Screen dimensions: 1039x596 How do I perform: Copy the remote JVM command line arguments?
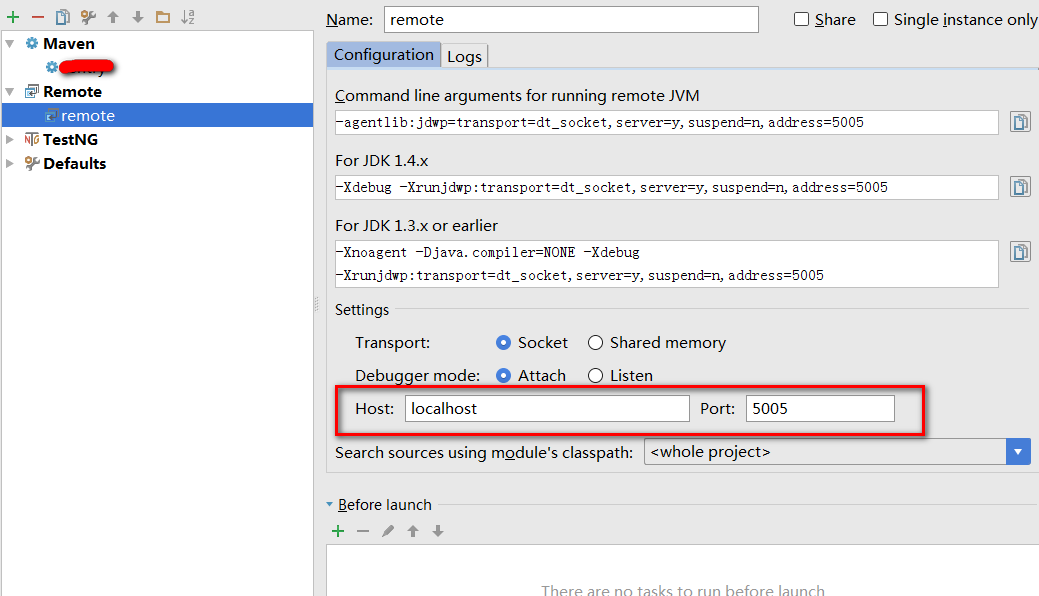[1019, 122]
